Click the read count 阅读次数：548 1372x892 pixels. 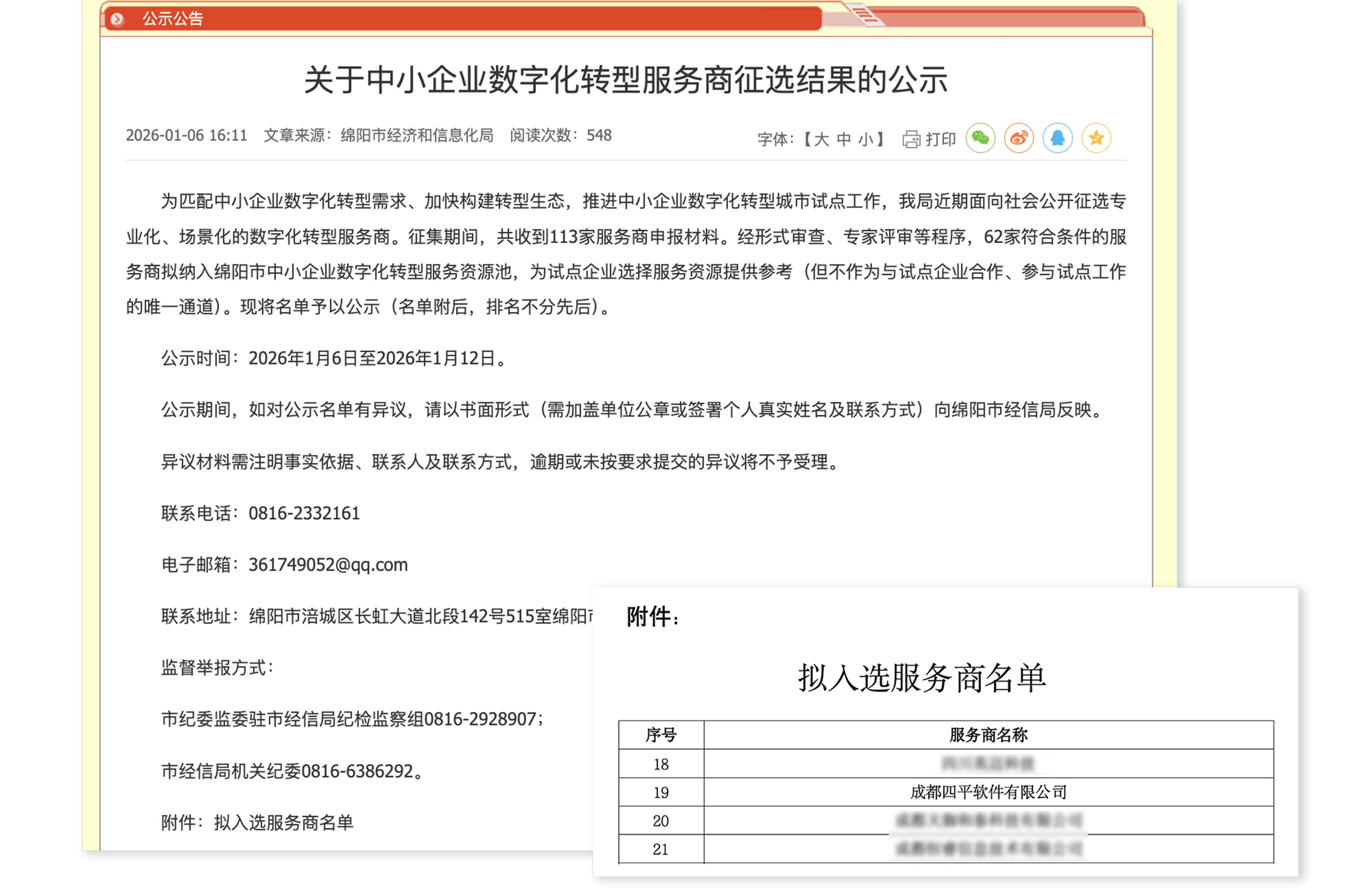[560, 135]
